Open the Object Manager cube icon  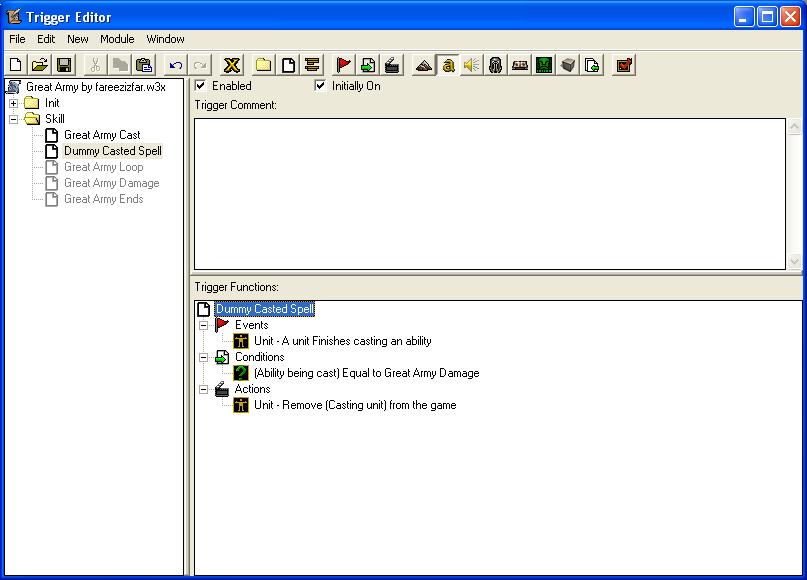(x=568, y=65)
